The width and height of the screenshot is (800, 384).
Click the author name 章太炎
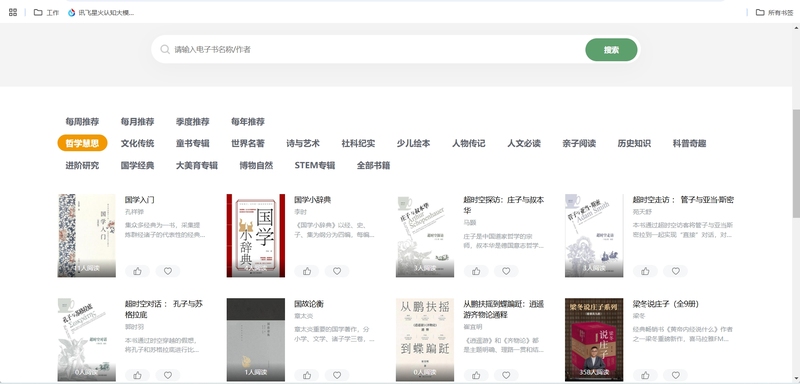click(303, 316)
